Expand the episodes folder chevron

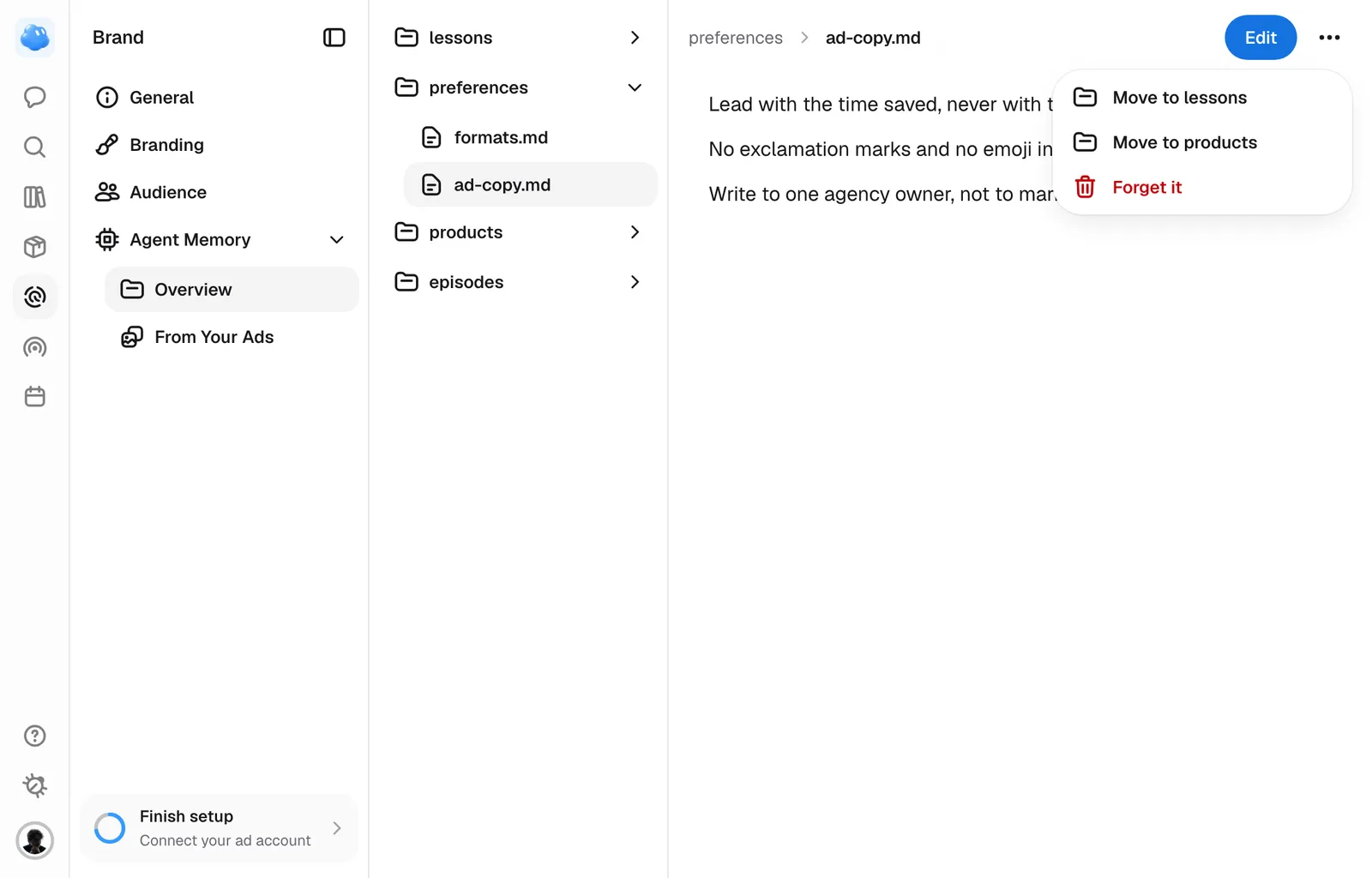click(x=635, y=282)
